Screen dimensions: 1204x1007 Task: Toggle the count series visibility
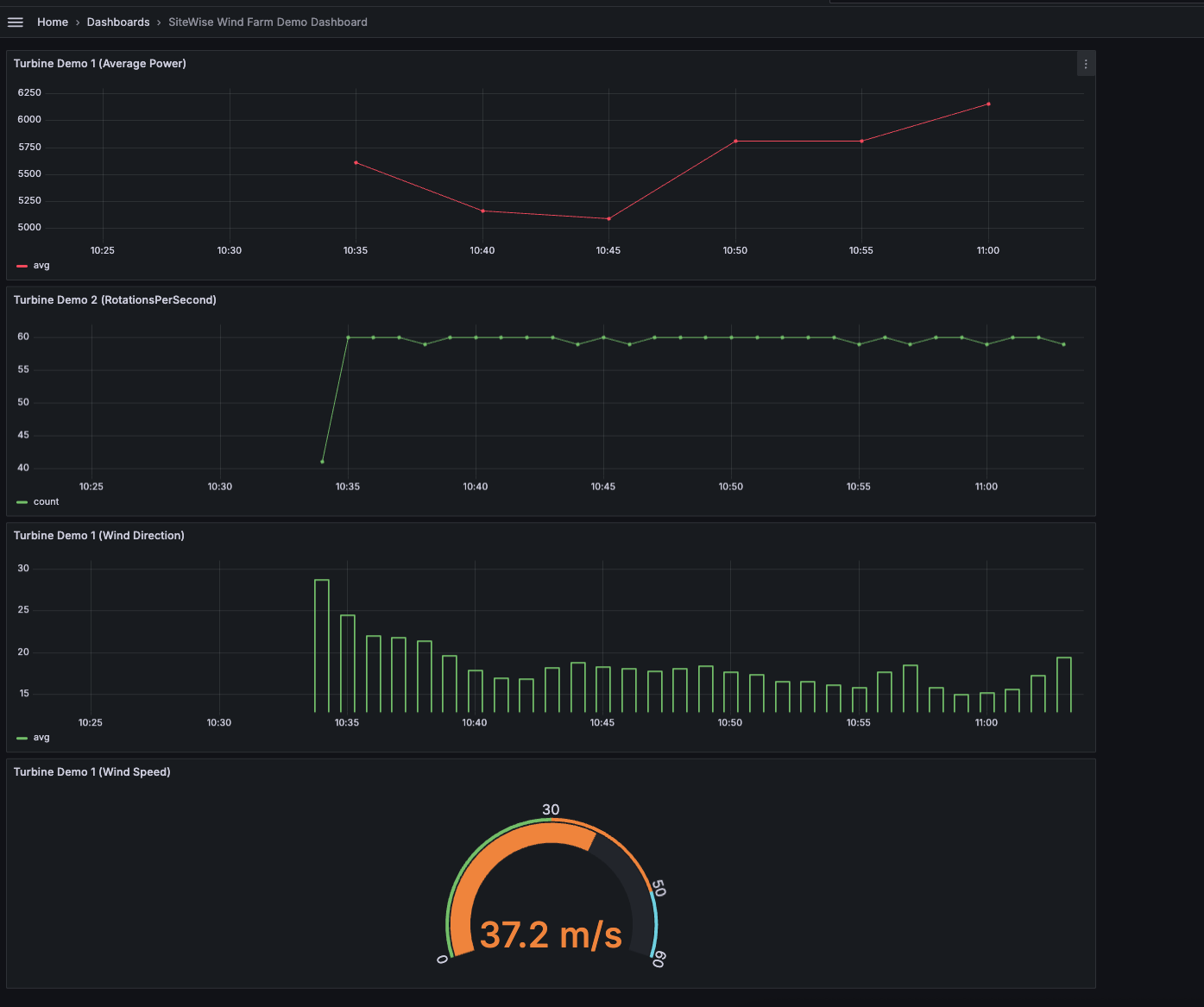46,501
